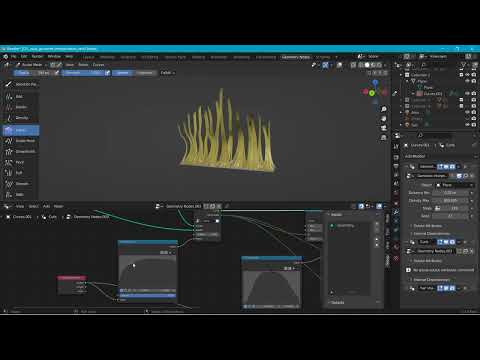480x360 pixels.
Task: Open the Add Modifier dropdown
Action: 440,156
